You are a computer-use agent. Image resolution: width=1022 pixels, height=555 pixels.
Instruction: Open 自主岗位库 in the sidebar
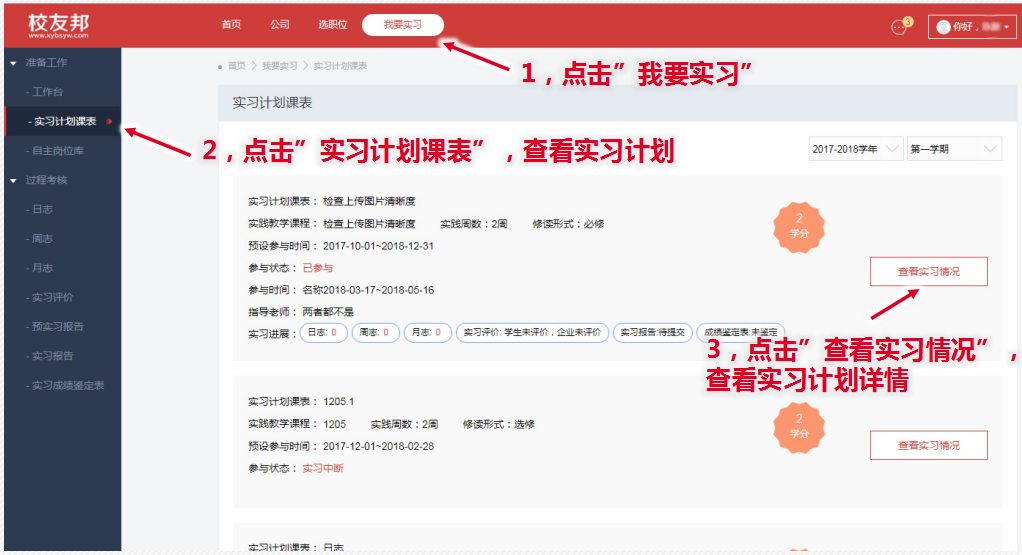(58, 151)
